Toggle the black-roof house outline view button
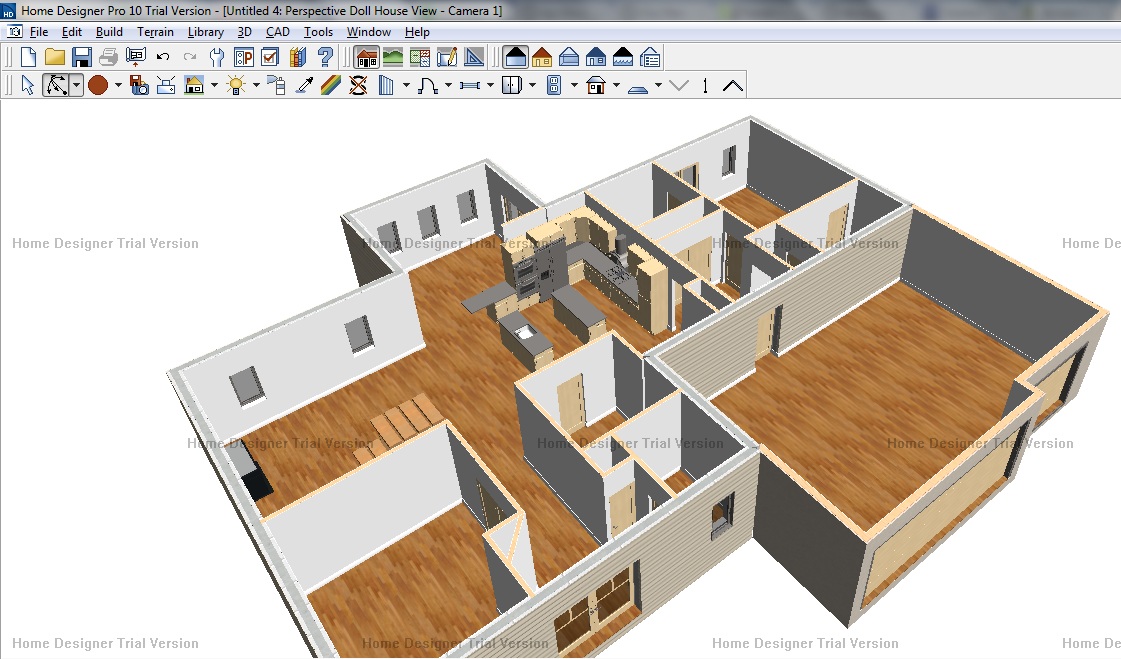The height and width of the screenshot is (659, 1121). click(x=515, y=57)
